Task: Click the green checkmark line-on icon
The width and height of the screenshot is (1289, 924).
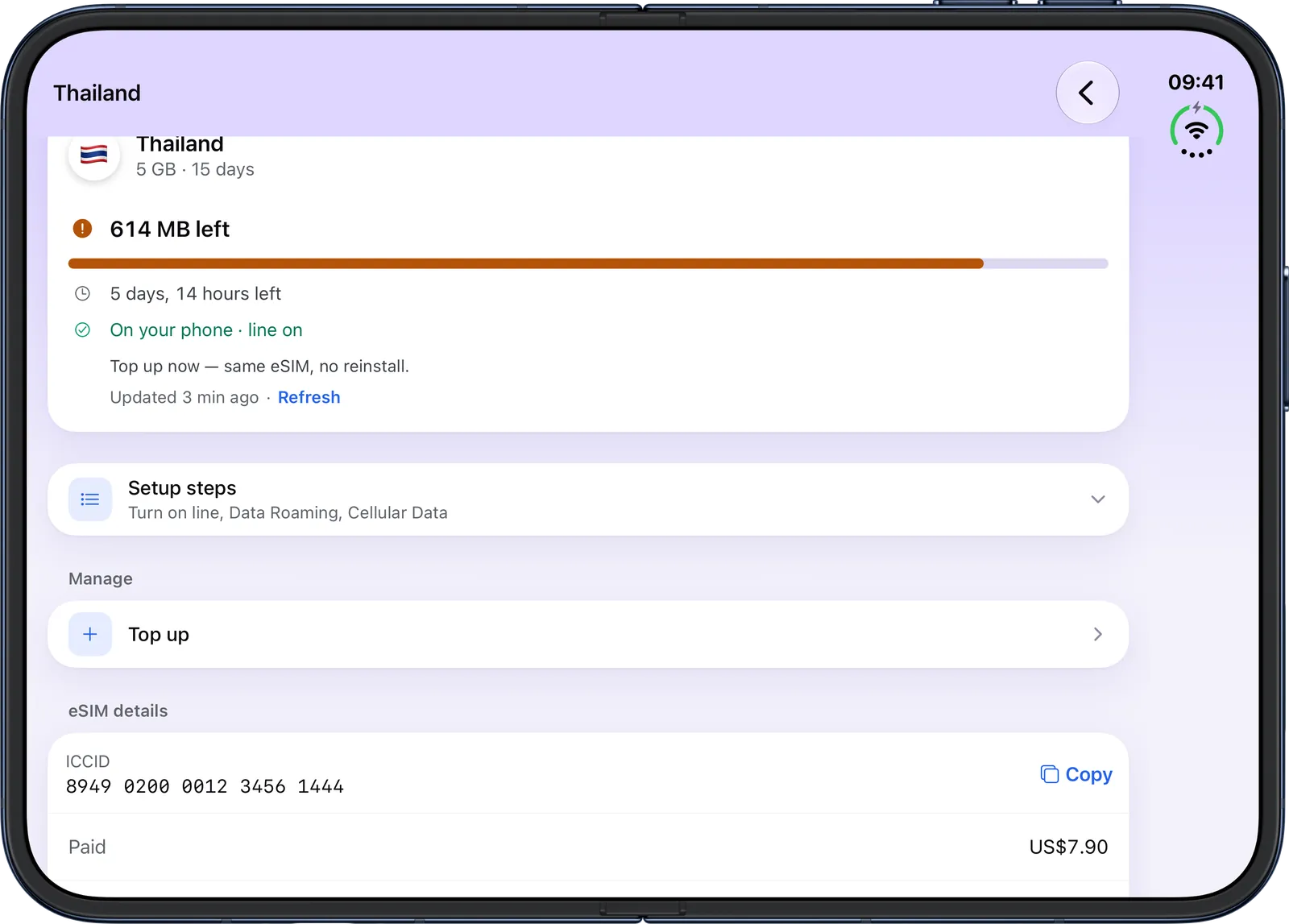Action: [x=82, y=330]
